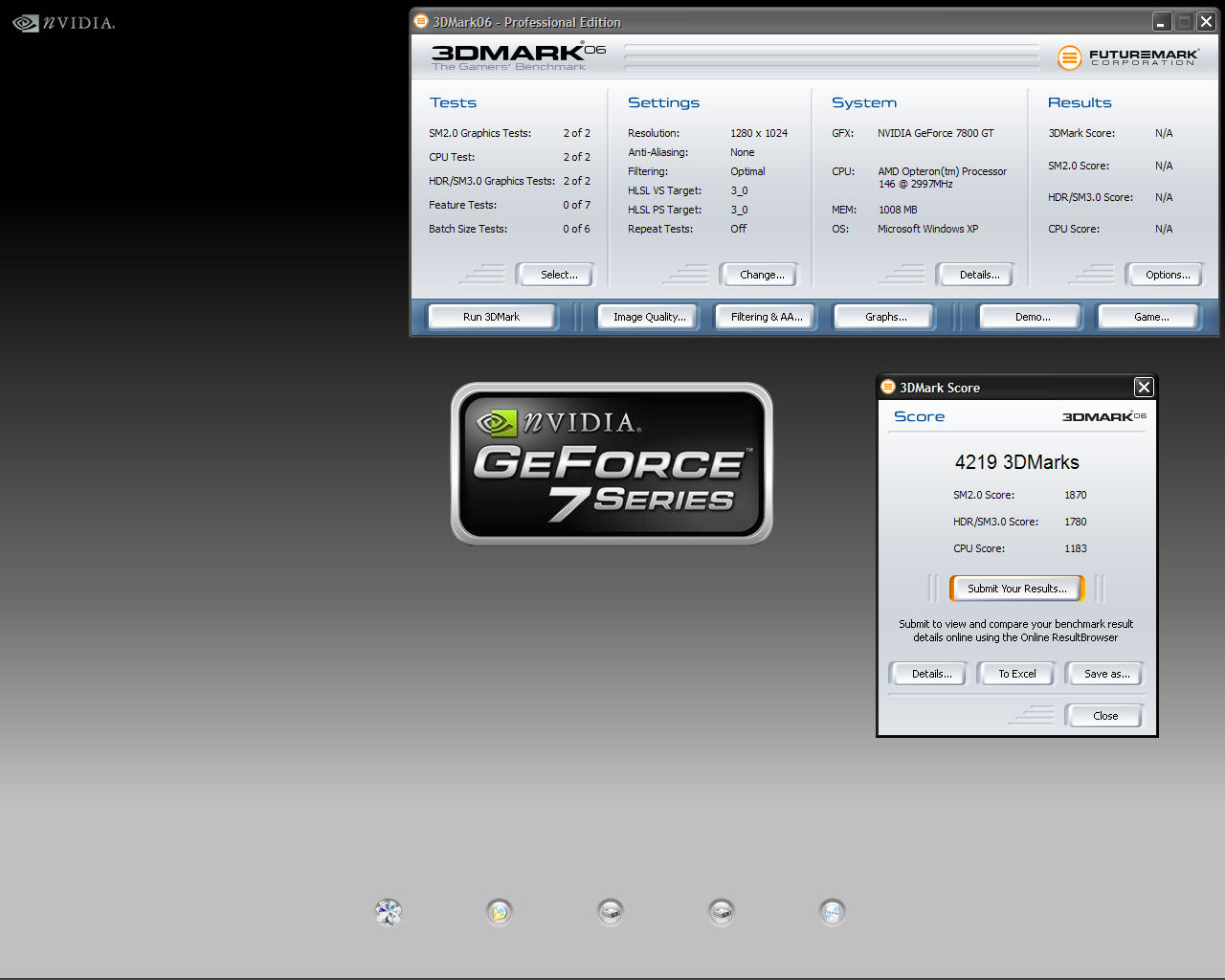The height and width of the screenshot is (980, 1225).
Task: Open the Filtering & AA... tool
Action: click(x=766, y=317)
